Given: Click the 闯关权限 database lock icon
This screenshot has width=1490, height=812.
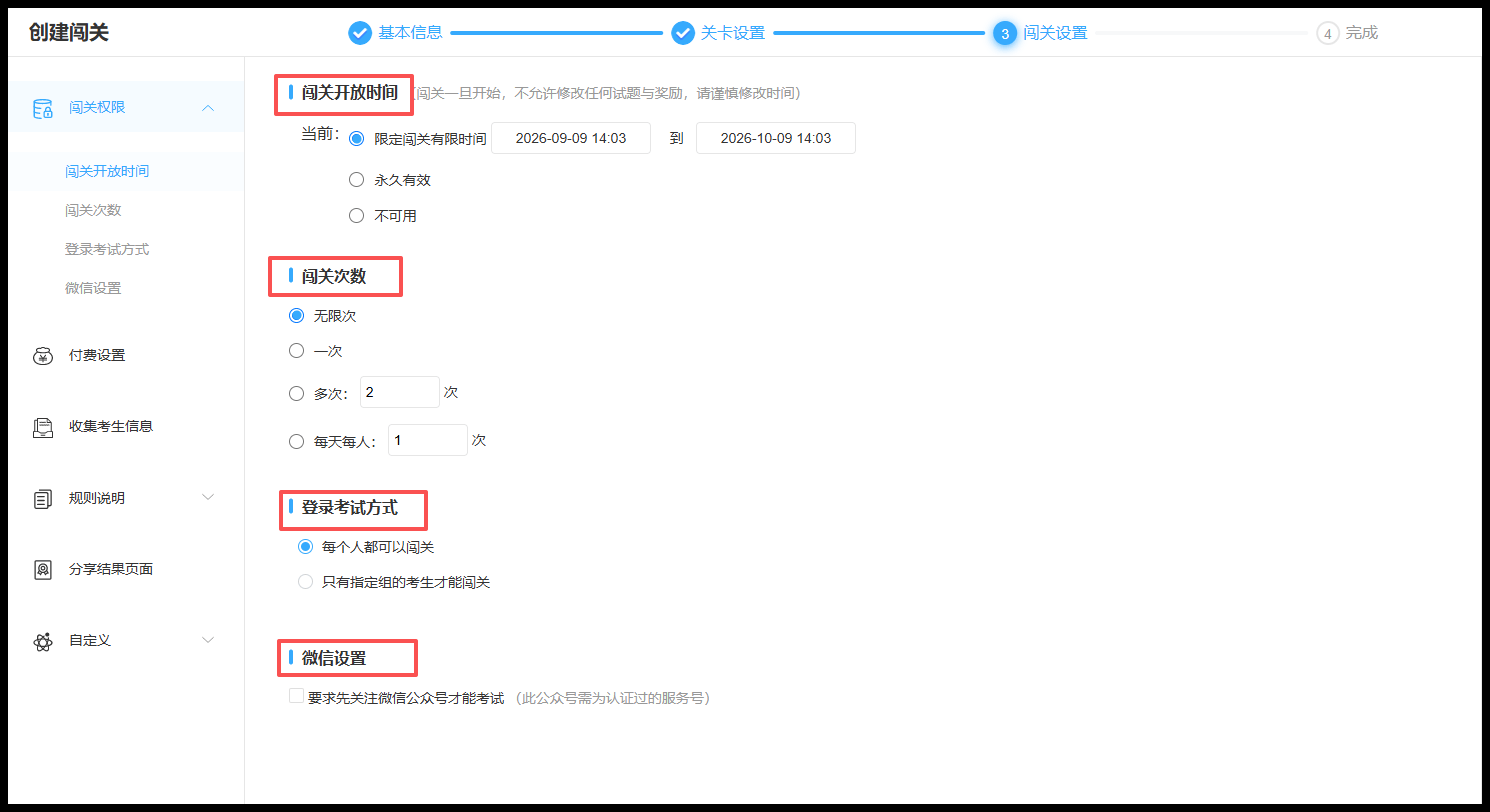Looking at the screenshot, I should tap(43, 108).
